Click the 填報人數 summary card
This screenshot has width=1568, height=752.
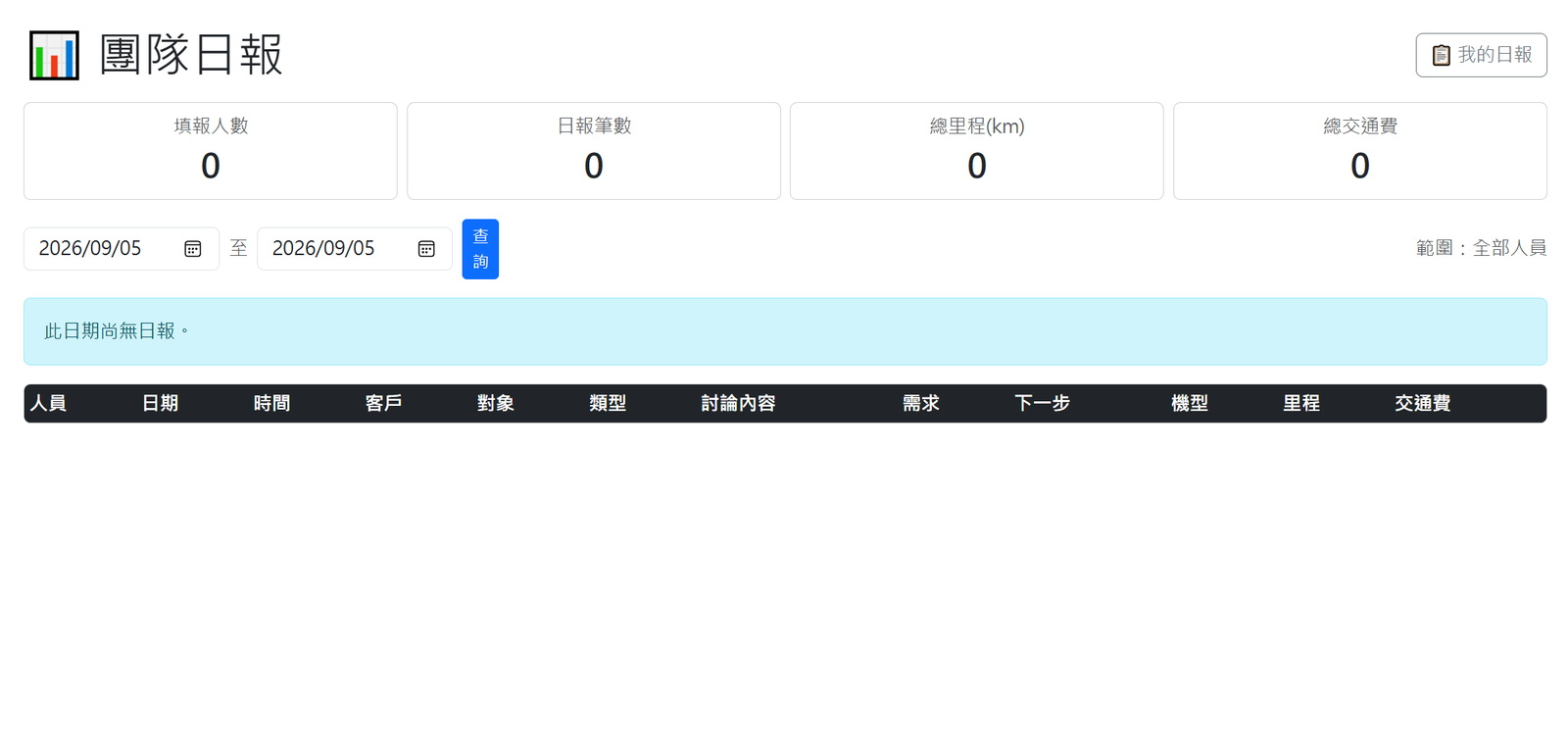(x=211, y=151)
